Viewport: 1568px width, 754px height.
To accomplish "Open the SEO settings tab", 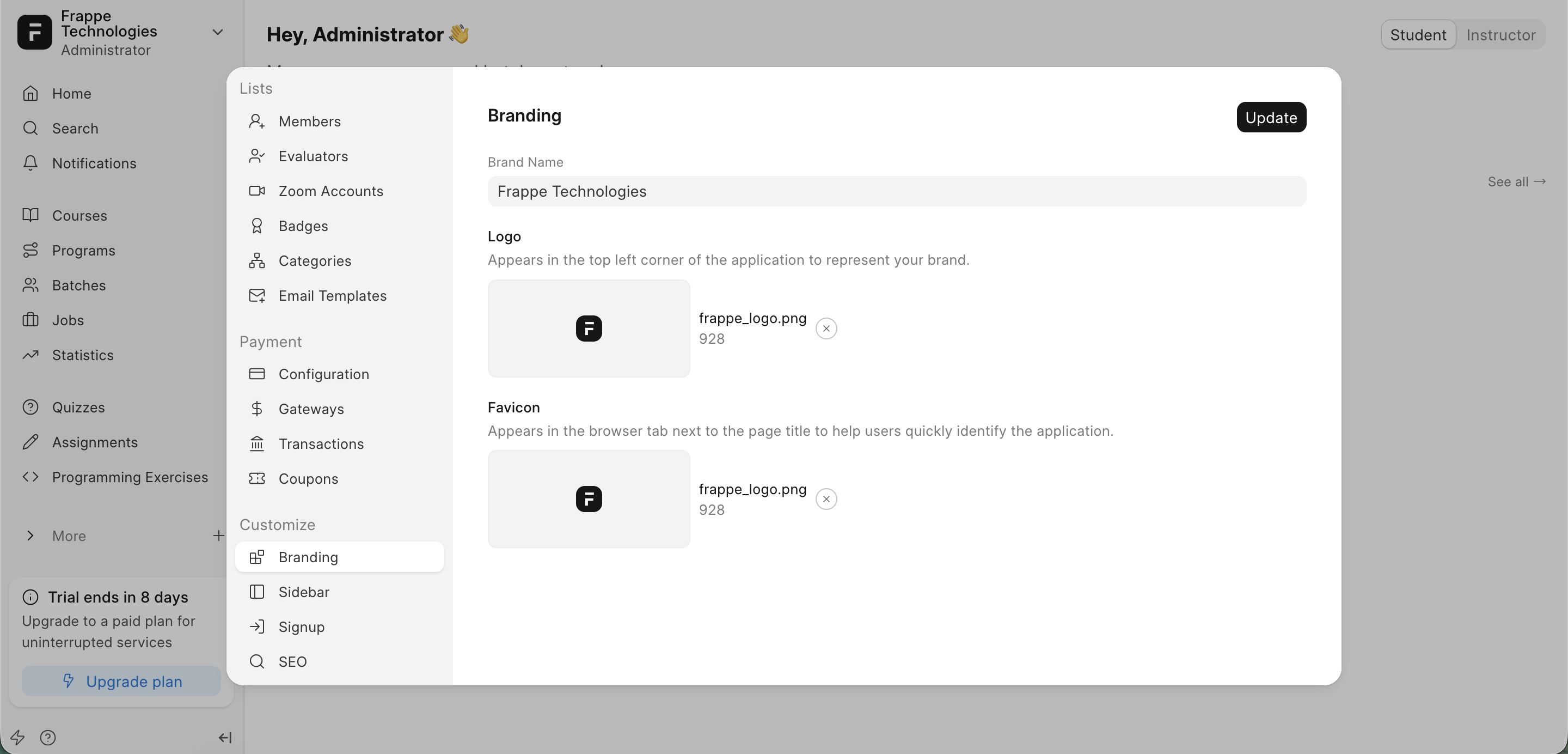I will [292, 661].
